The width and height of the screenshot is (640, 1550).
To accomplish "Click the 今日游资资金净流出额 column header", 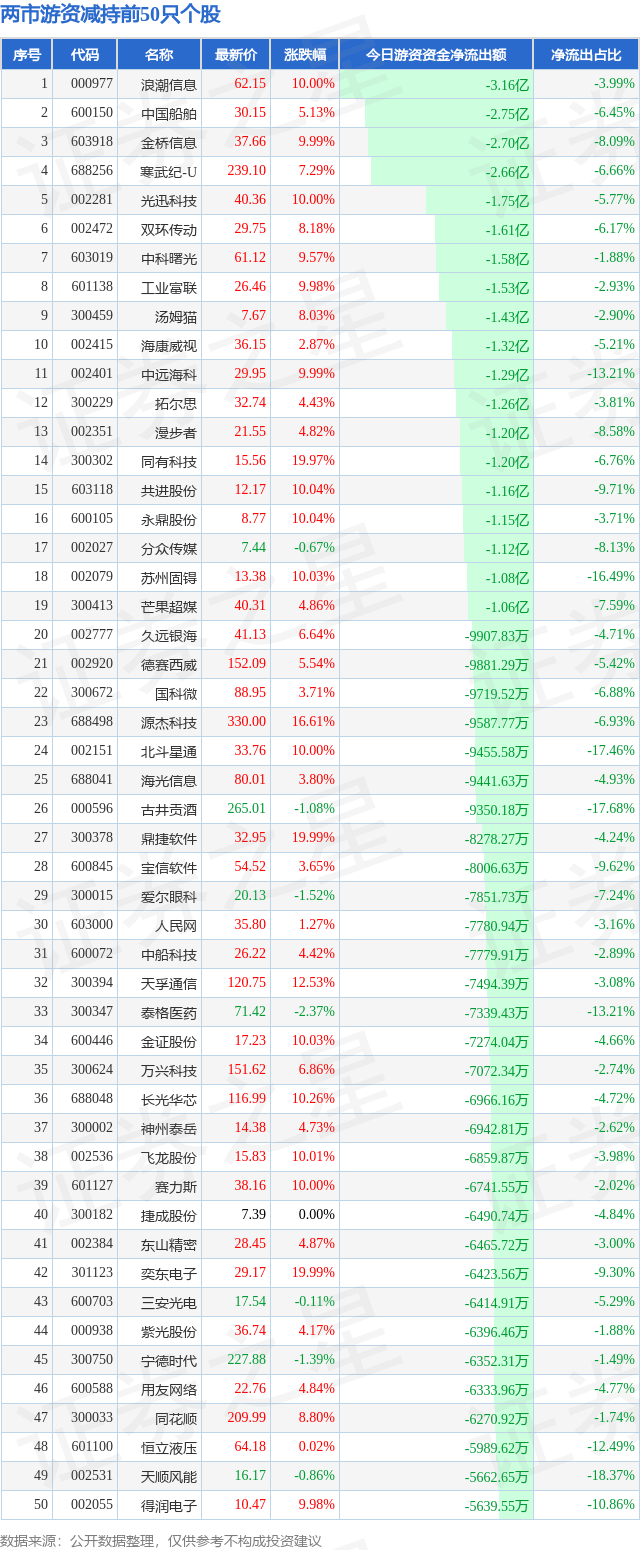I will click(436, 55).
